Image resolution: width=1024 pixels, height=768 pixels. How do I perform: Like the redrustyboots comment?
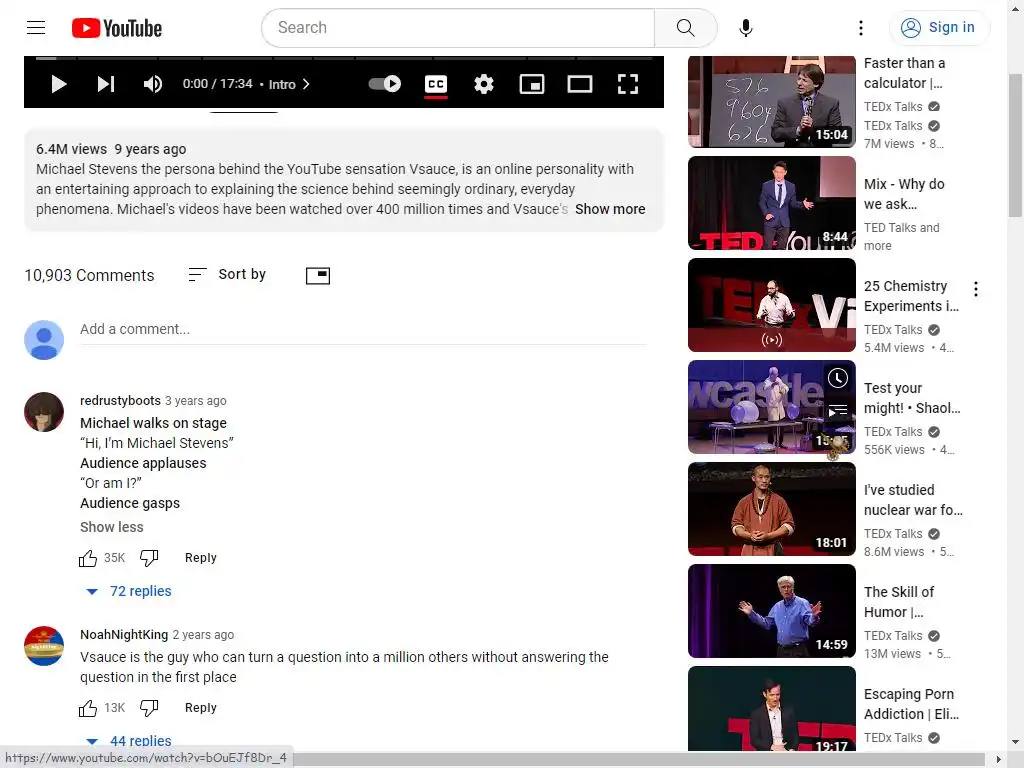coord(88,558)
